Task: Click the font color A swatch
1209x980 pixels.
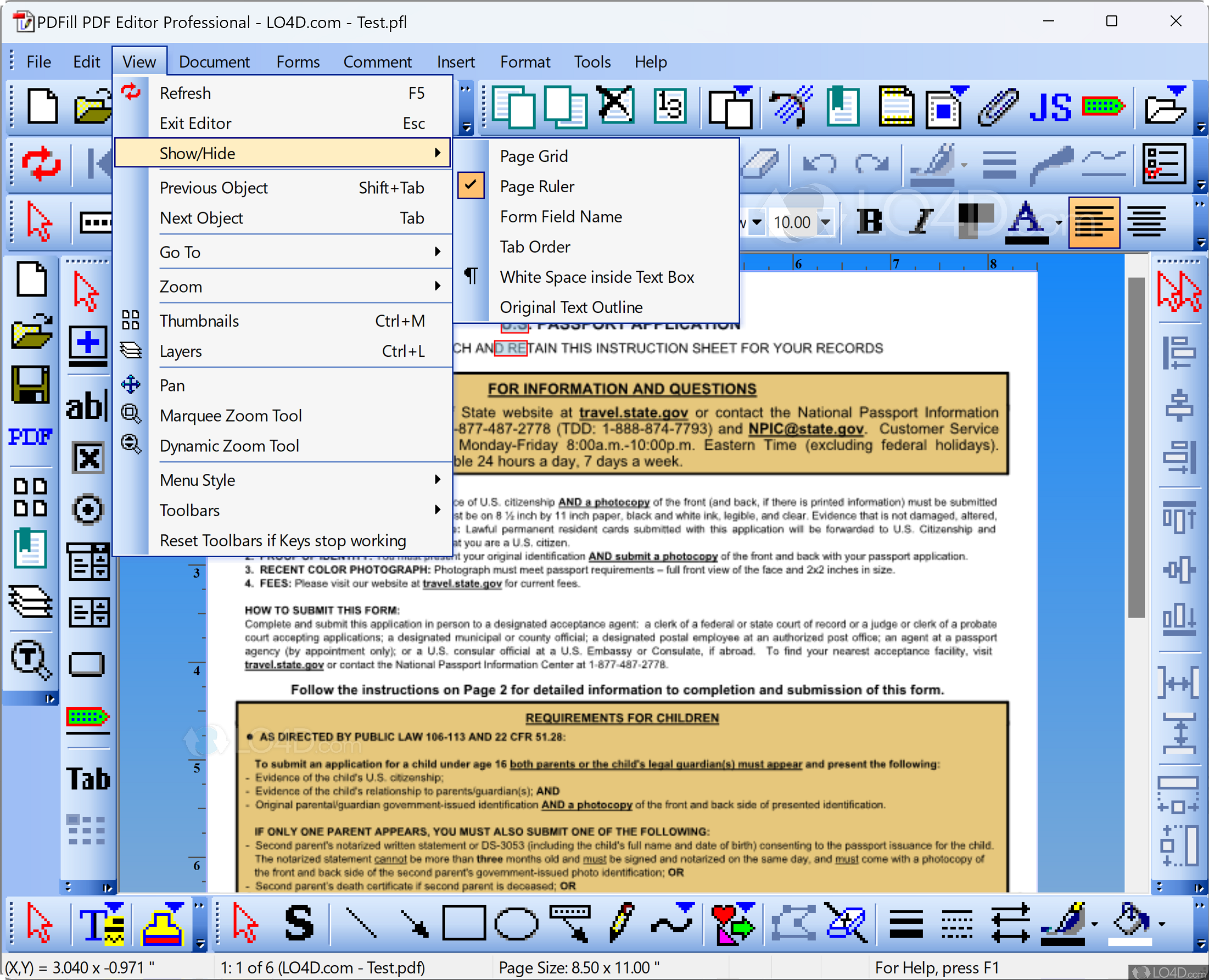Action: point(1026,221)
